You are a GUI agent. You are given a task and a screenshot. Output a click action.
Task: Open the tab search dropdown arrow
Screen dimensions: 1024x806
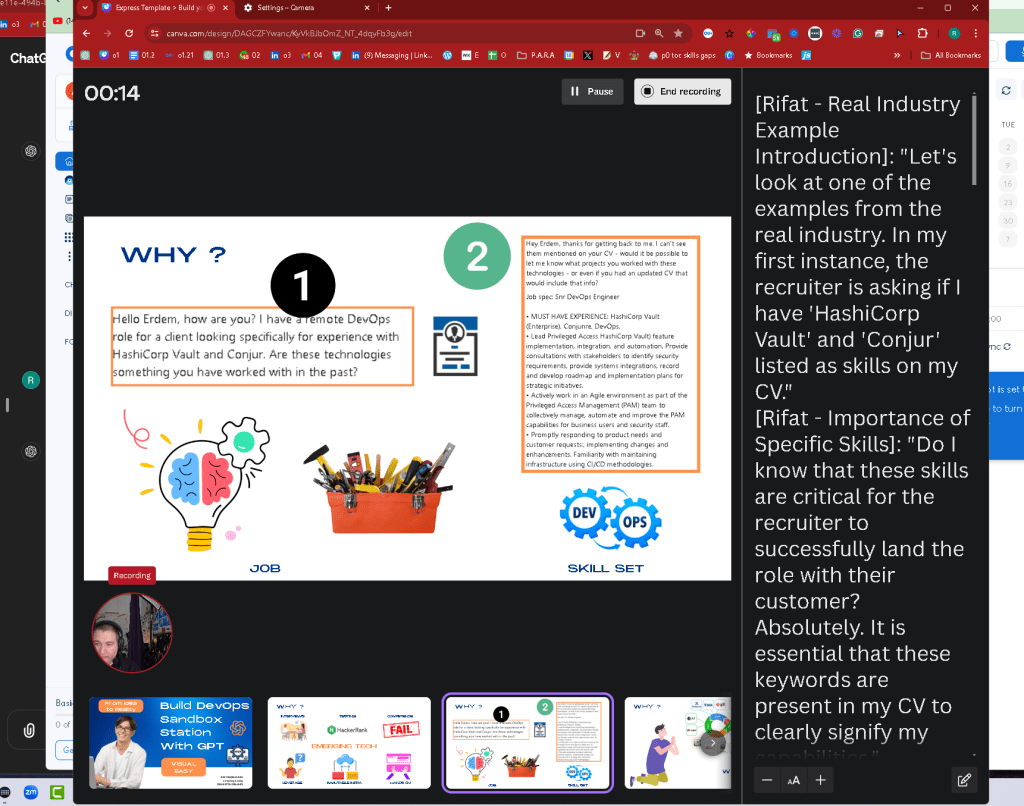pyautogui.click(x=85, y=8)
